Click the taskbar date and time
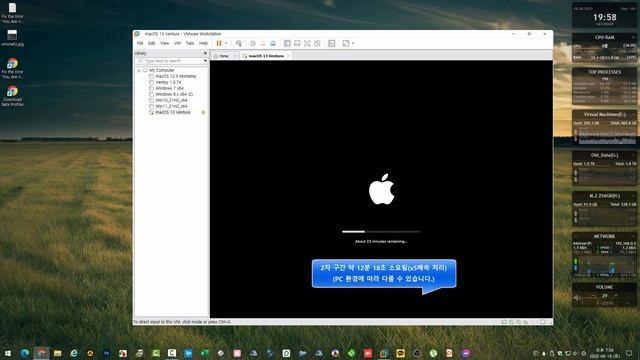The width and height of the screenshot is (640, 360). [605, 353]
